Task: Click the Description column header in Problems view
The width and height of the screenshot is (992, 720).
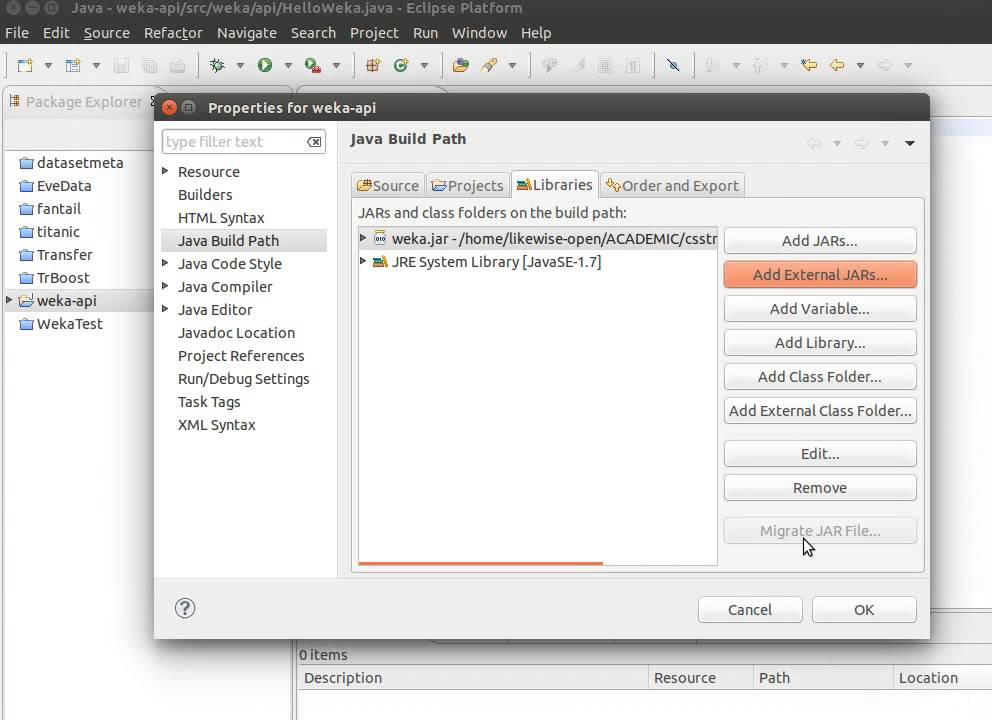Action: (x=343, y=678)
